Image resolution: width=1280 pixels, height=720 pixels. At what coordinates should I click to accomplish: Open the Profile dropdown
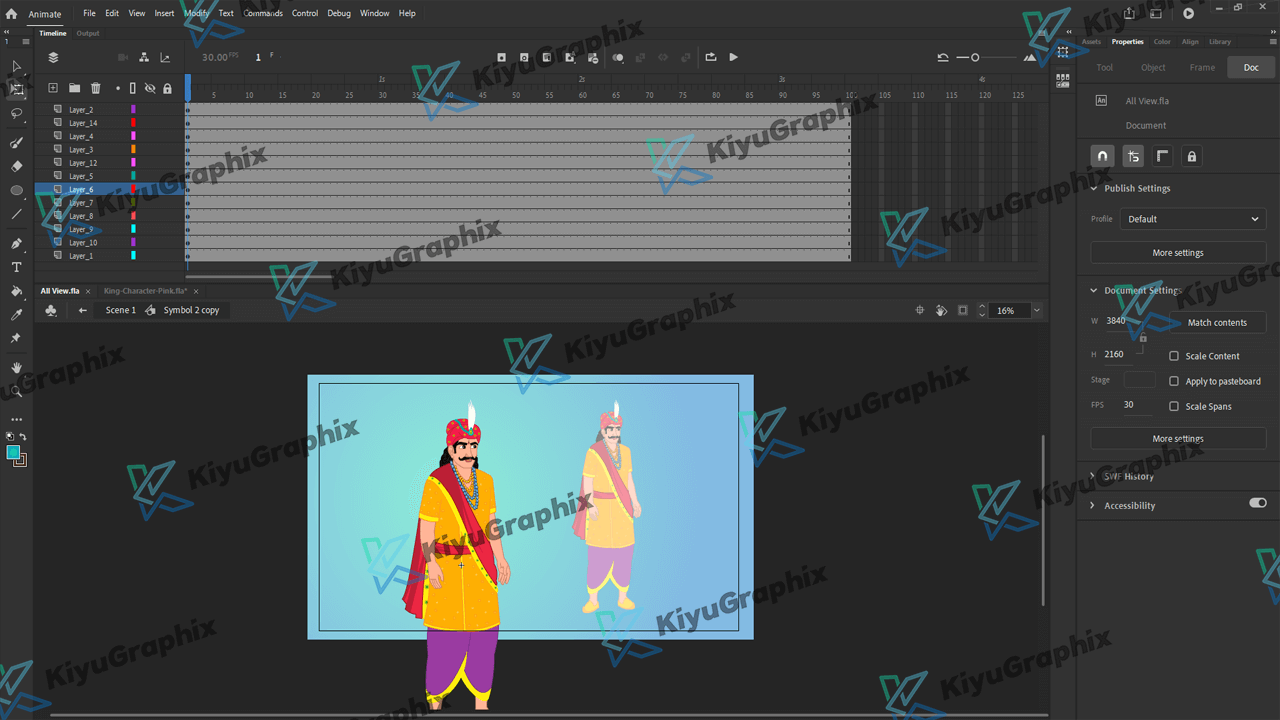click(1192, 219)
